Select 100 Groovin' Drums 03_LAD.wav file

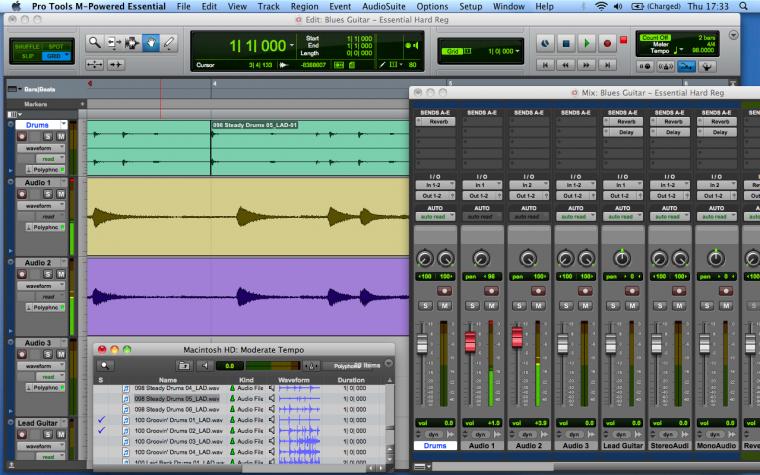tap(178, 441)
